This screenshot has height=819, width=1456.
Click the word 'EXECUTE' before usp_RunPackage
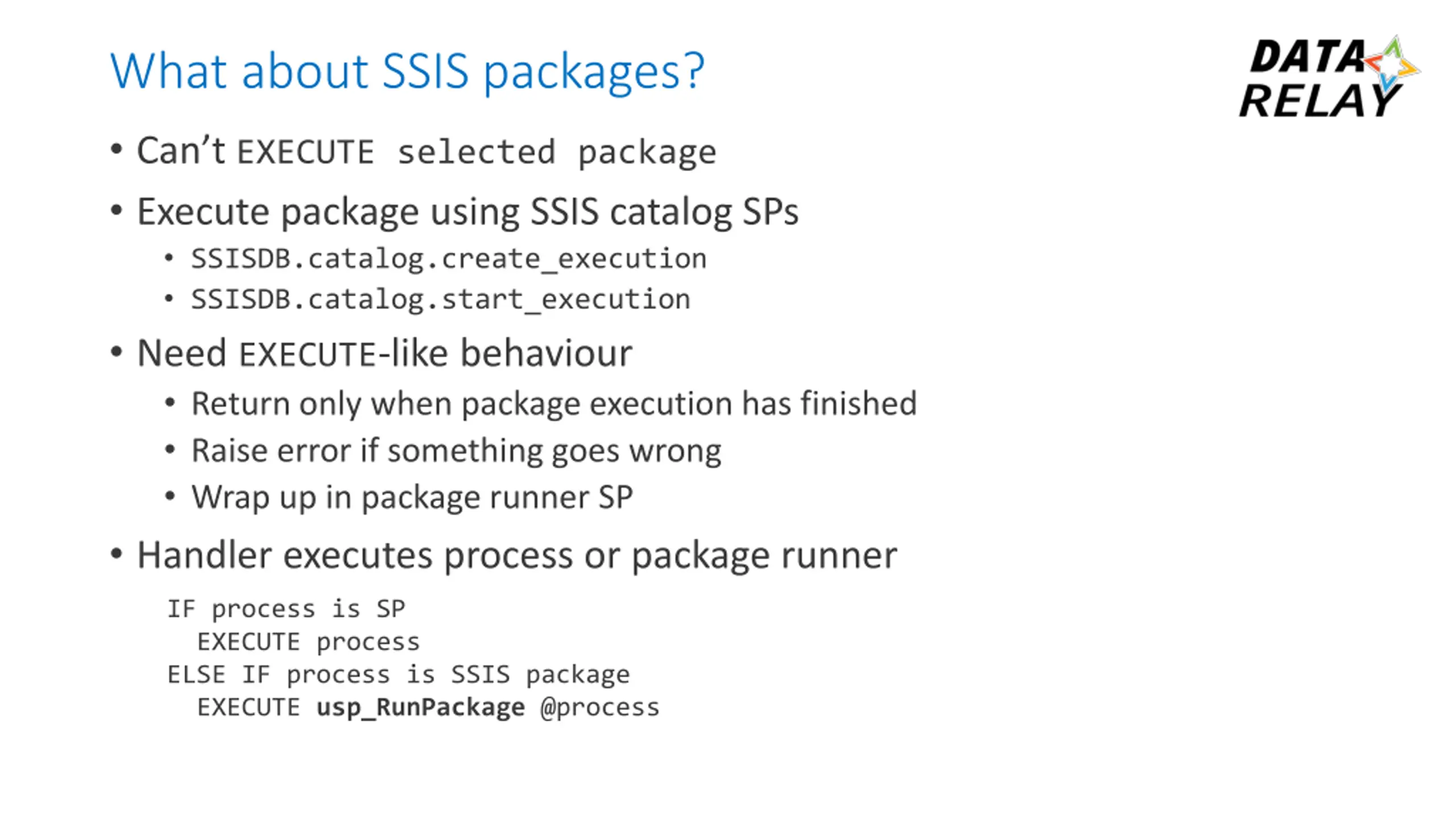point(249,708)
